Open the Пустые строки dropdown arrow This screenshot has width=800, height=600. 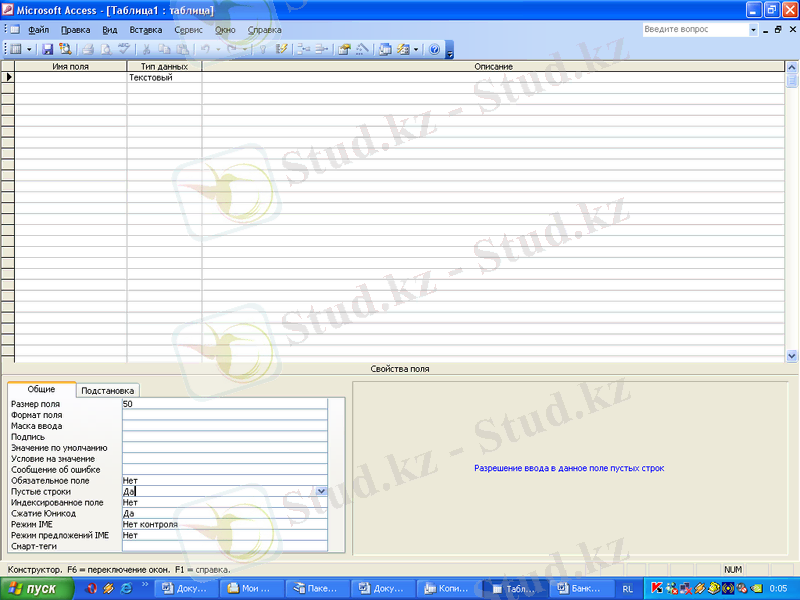tap(321, 491)
